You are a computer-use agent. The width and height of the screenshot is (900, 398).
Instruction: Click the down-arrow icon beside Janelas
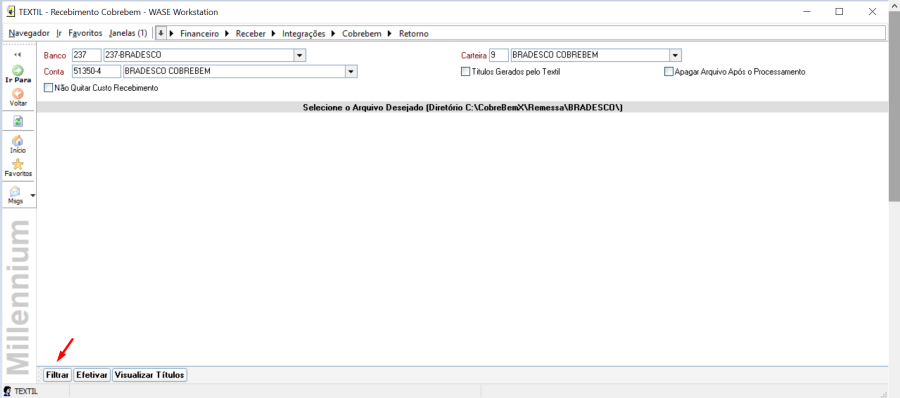pyautogui.click(x=161, y=33)
